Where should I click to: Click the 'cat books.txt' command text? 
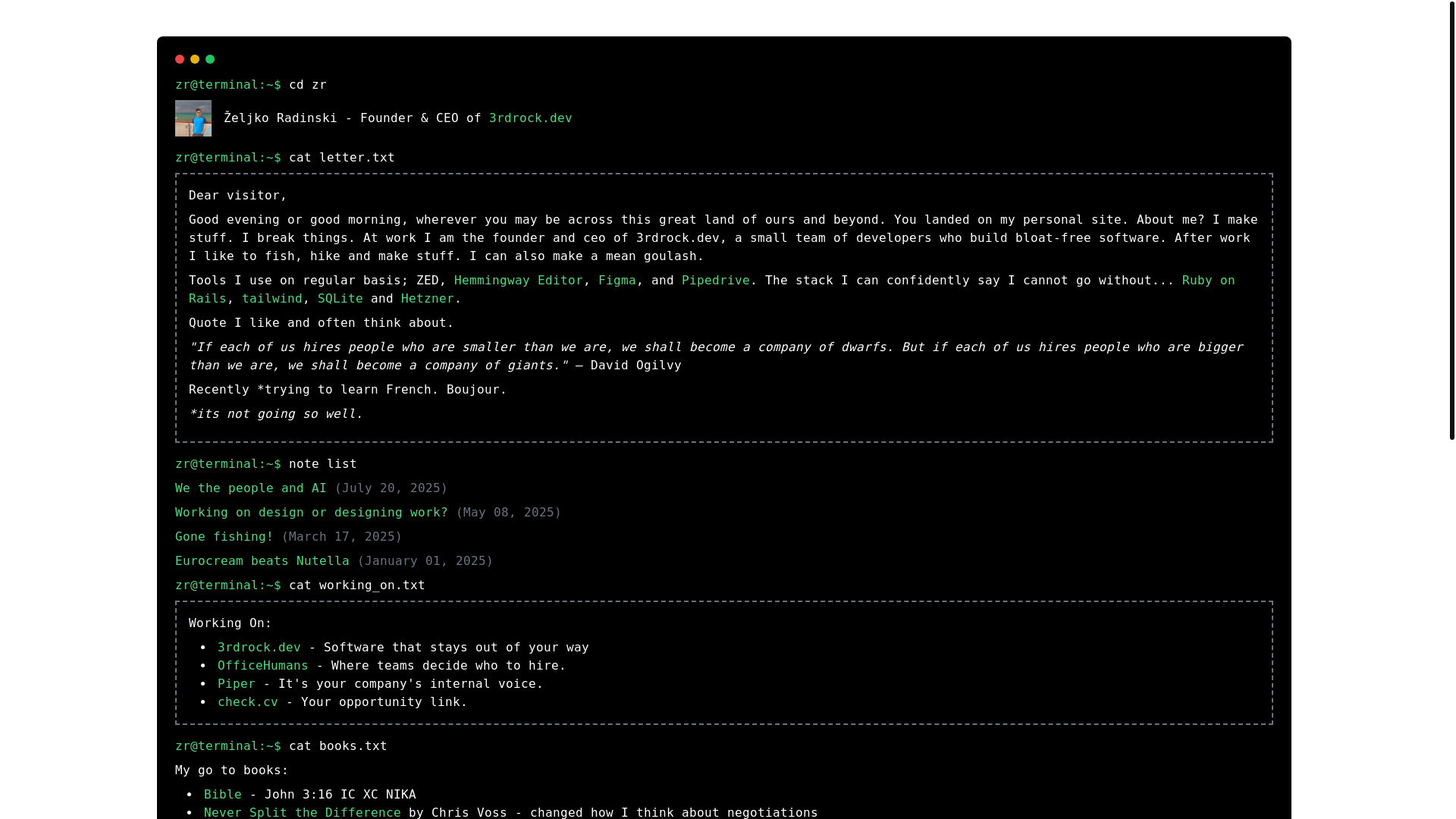coord(338,746)
